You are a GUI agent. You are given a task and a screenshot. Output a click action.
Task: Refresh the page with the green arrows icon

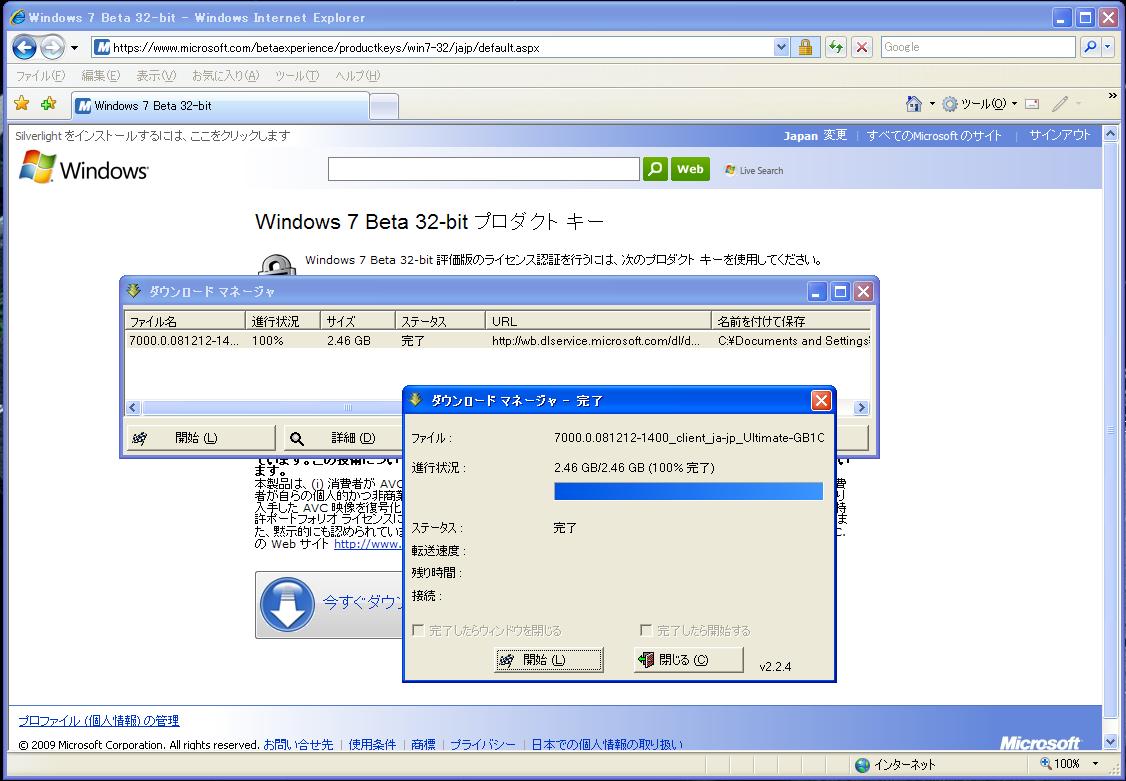point(835,48)
